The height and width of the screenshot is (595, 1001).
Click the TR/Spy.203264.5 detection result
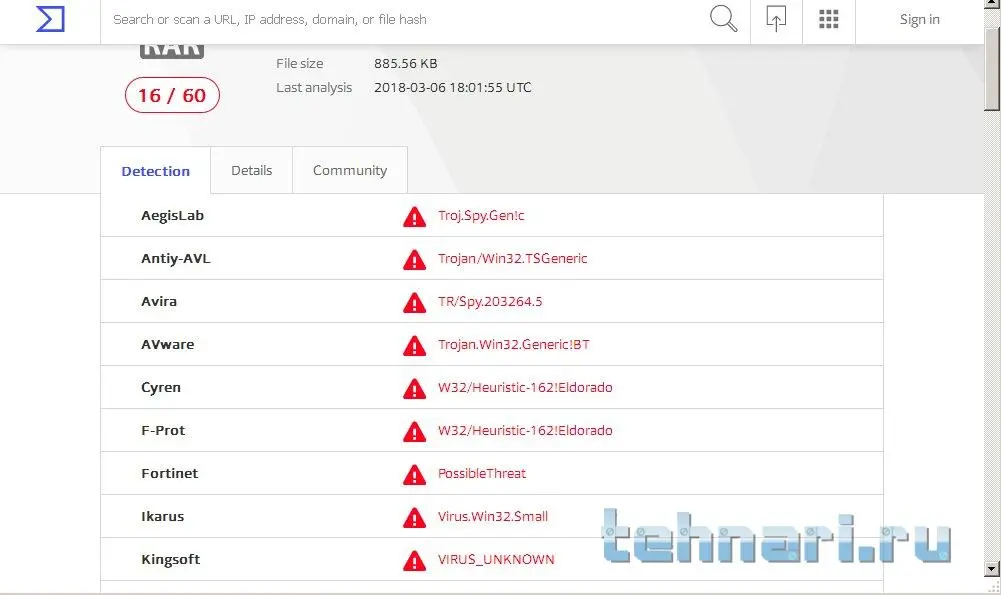490,301
